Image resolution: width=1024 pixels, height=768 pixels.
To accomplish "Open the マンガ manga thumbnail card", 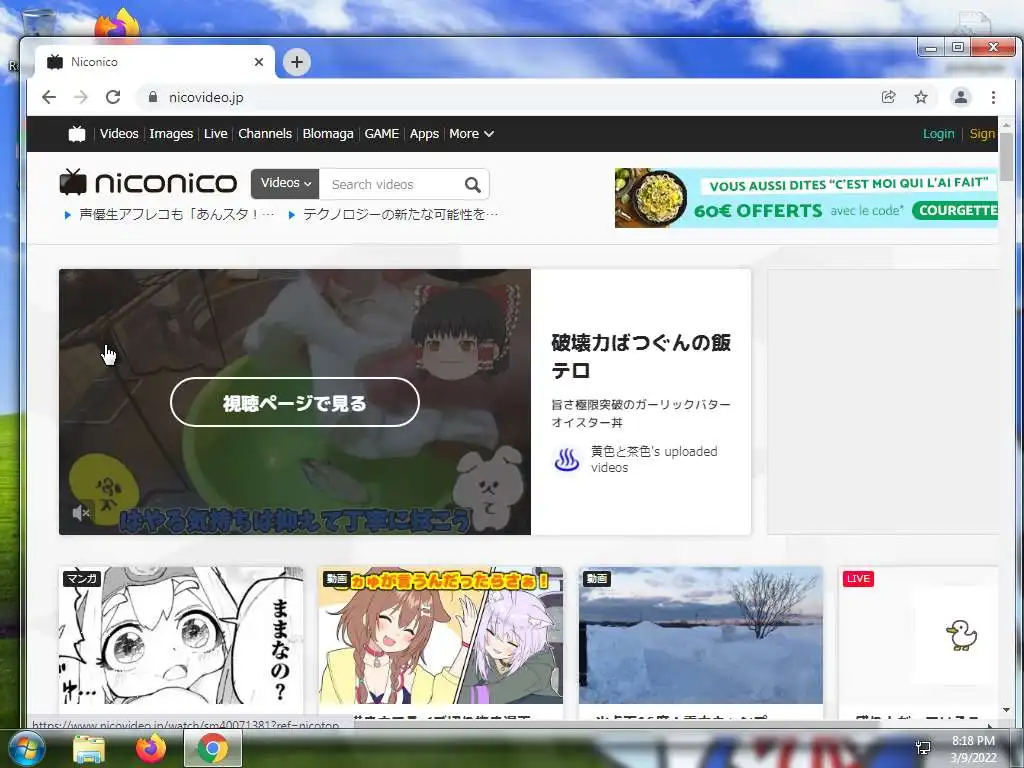I will click(x=181, y=635).
